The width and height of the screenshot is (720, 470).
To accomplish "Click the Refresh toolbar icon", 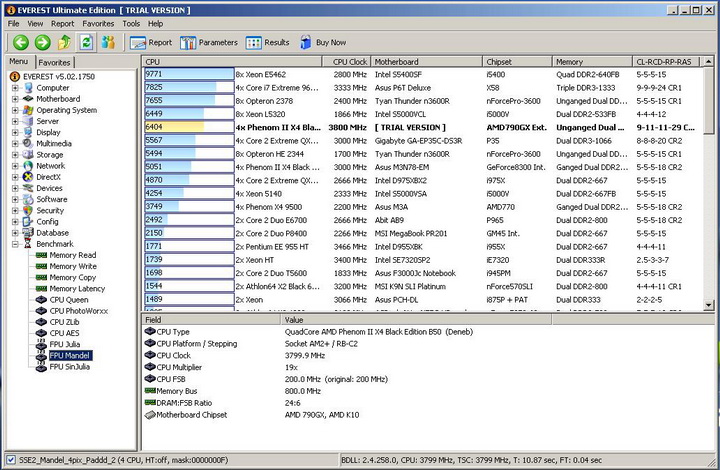I will coord(86,43).
